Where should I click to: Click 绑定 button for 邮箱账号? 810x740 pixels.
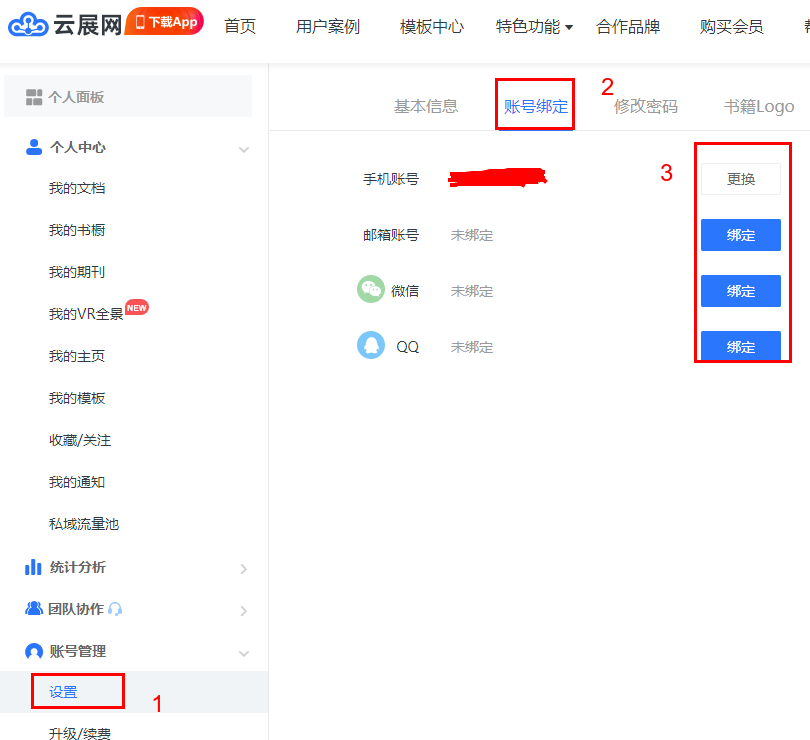click(x=740, y=235)
